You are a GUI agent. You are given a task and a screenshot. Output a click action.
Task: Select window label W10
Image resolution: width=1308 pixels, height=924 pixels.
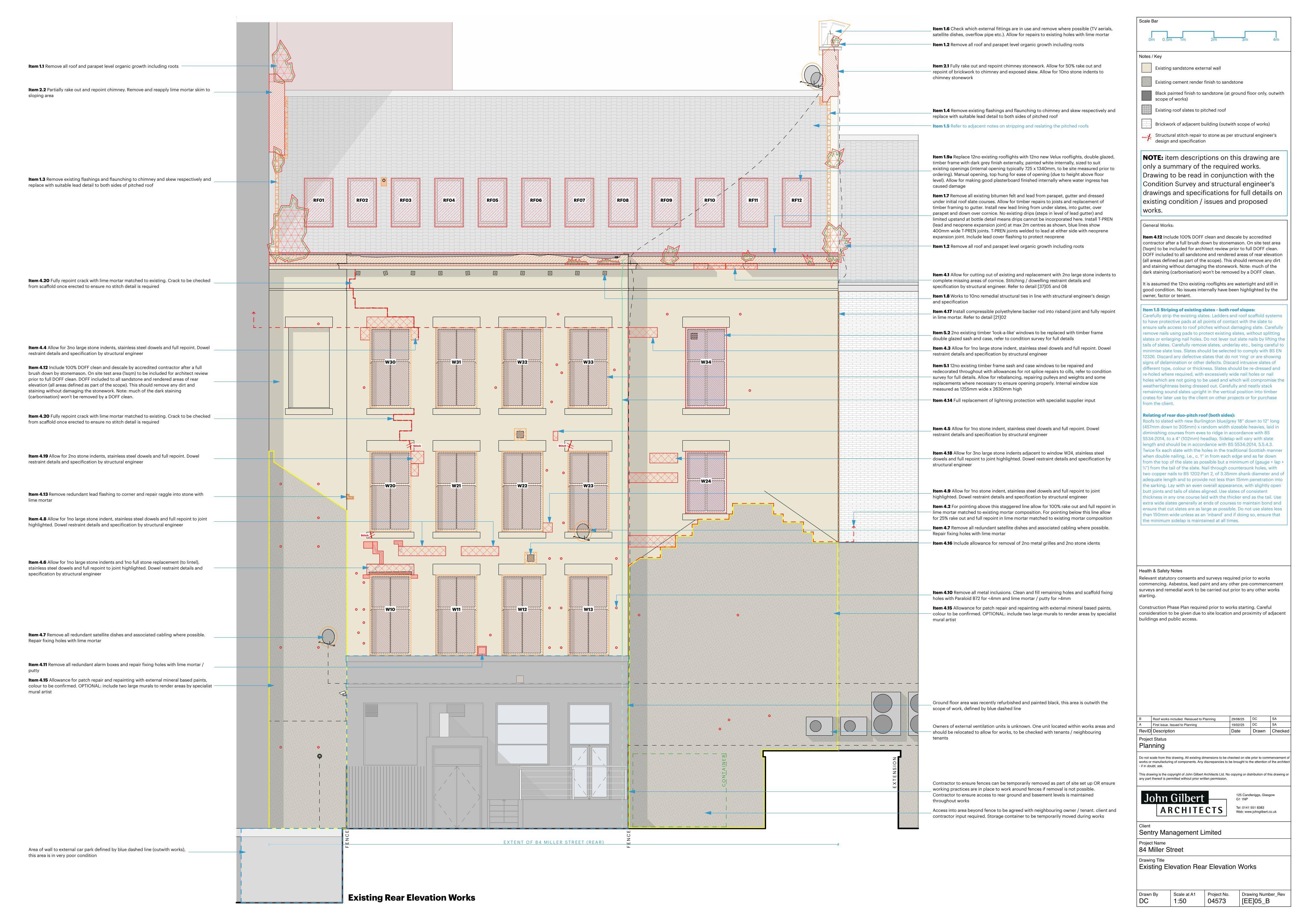[390, 610]
